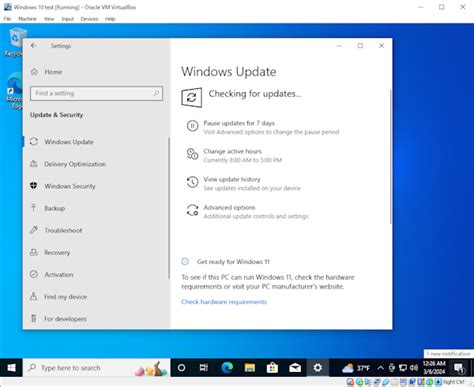Click the Settings gear on the taskbar
The image size is (474, 387).
[x=318, y=368]
